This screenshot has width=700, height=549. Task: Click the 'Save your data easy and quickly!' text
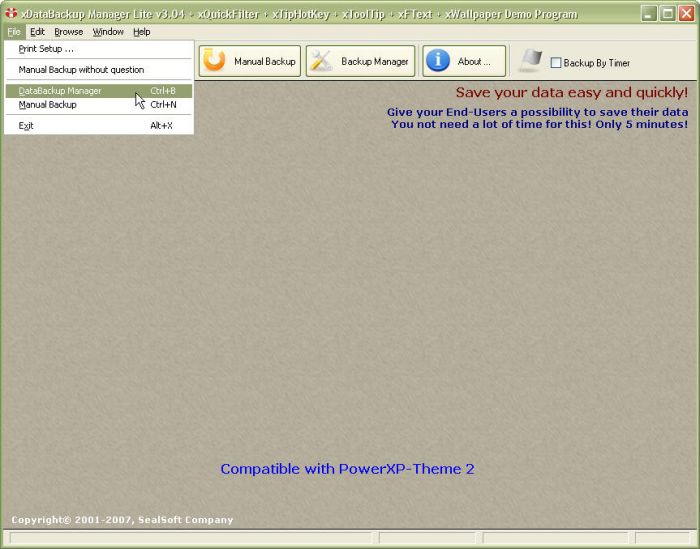572,93
